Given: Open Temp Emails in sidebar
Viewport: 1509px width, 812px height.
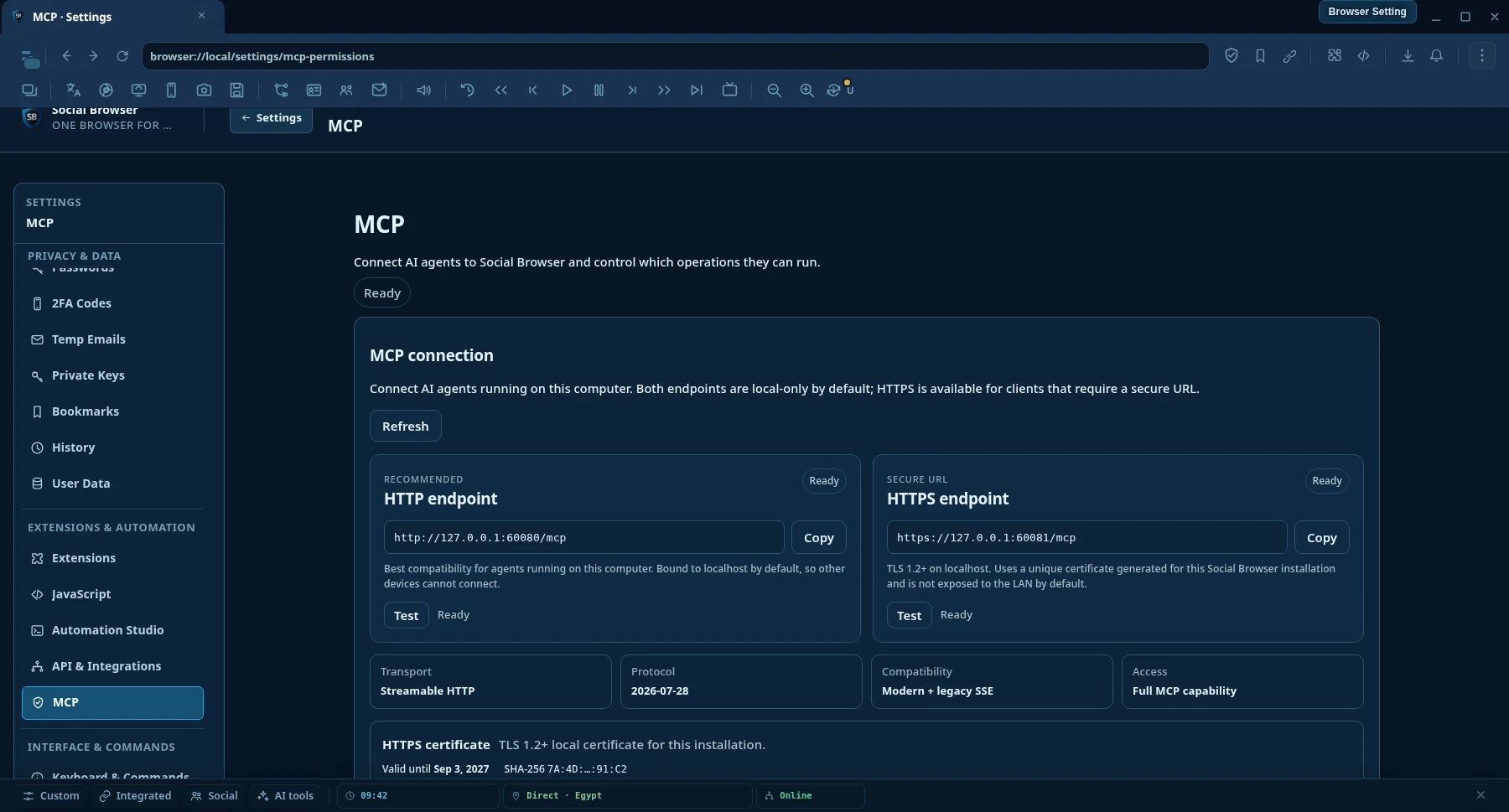Looking at the screenshot, I should click(x=112, y=339).
